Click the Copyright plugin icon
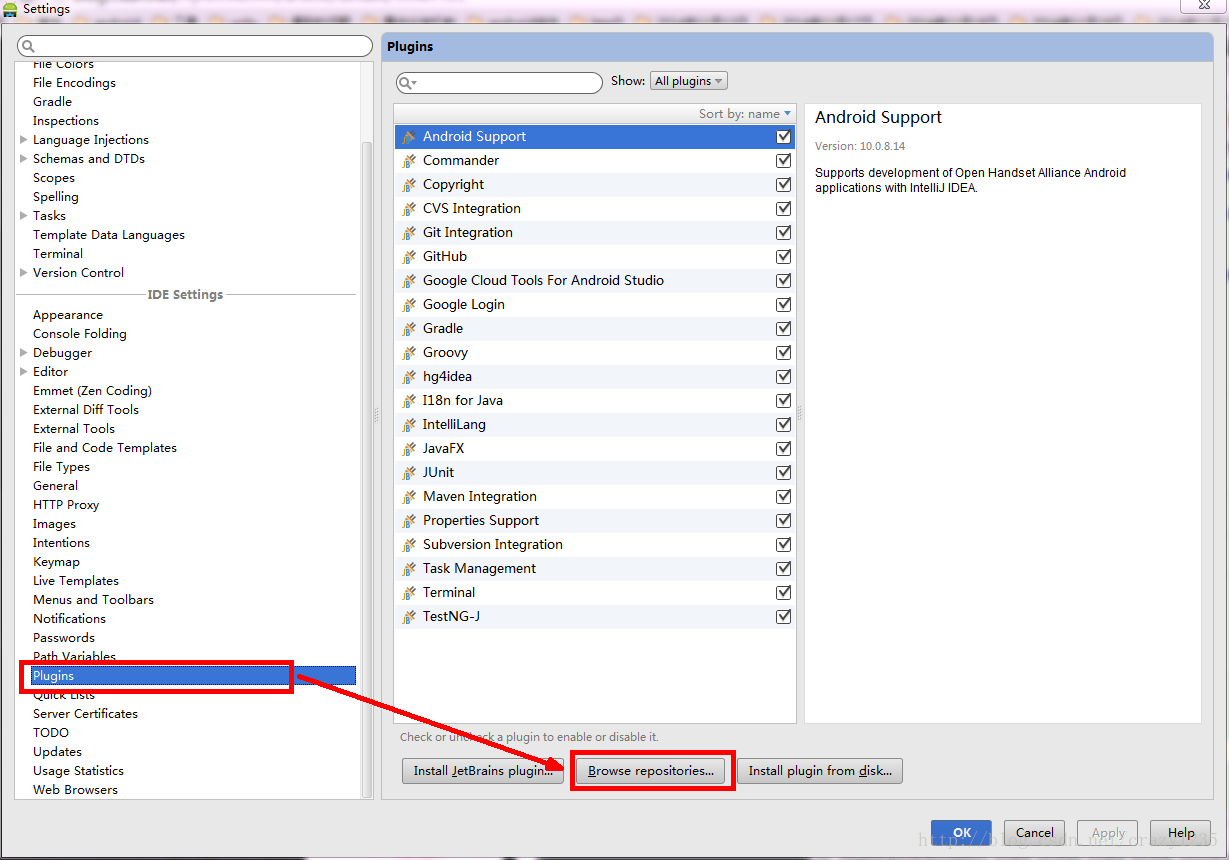 tap(409, 185)
